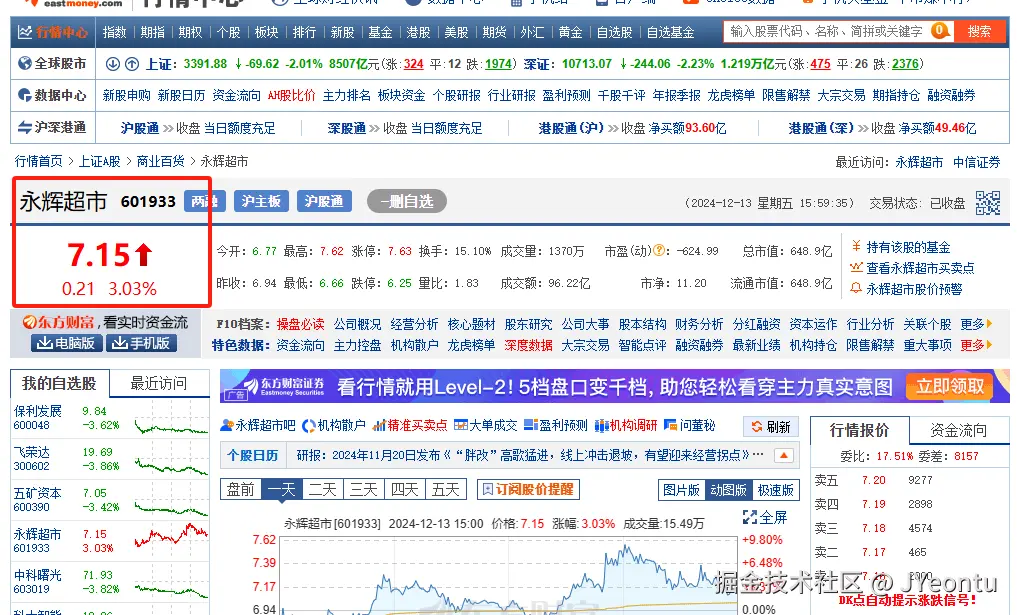This screenshot has width=1017, height=615.
Task: Click the 永辉超市 mini chart thumbnail
Action: point(171,536)
